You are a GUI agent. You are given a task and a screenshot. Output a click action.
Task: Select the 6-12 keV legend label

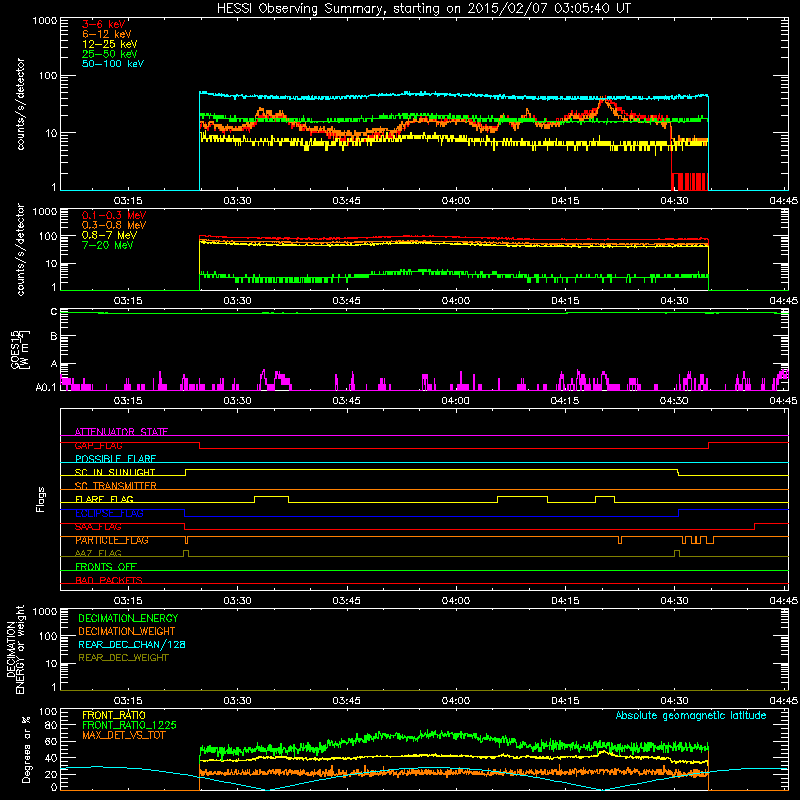click(107, 34)
